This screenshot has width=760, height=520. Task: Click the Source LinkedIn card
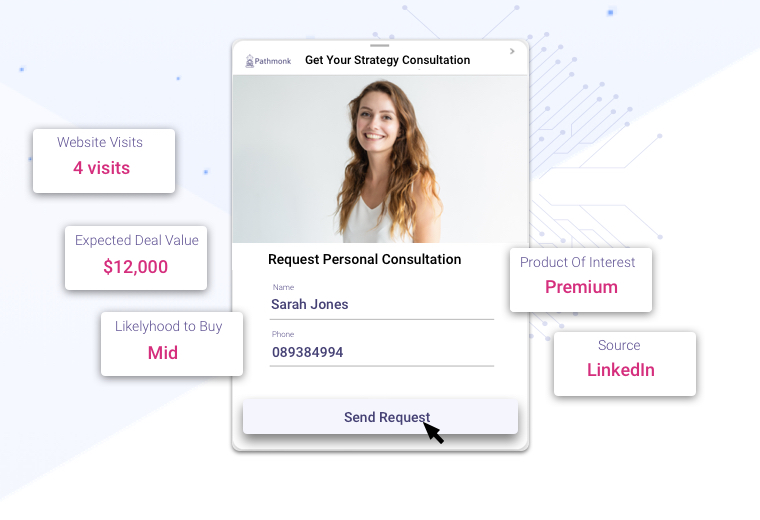coord(625,364)
